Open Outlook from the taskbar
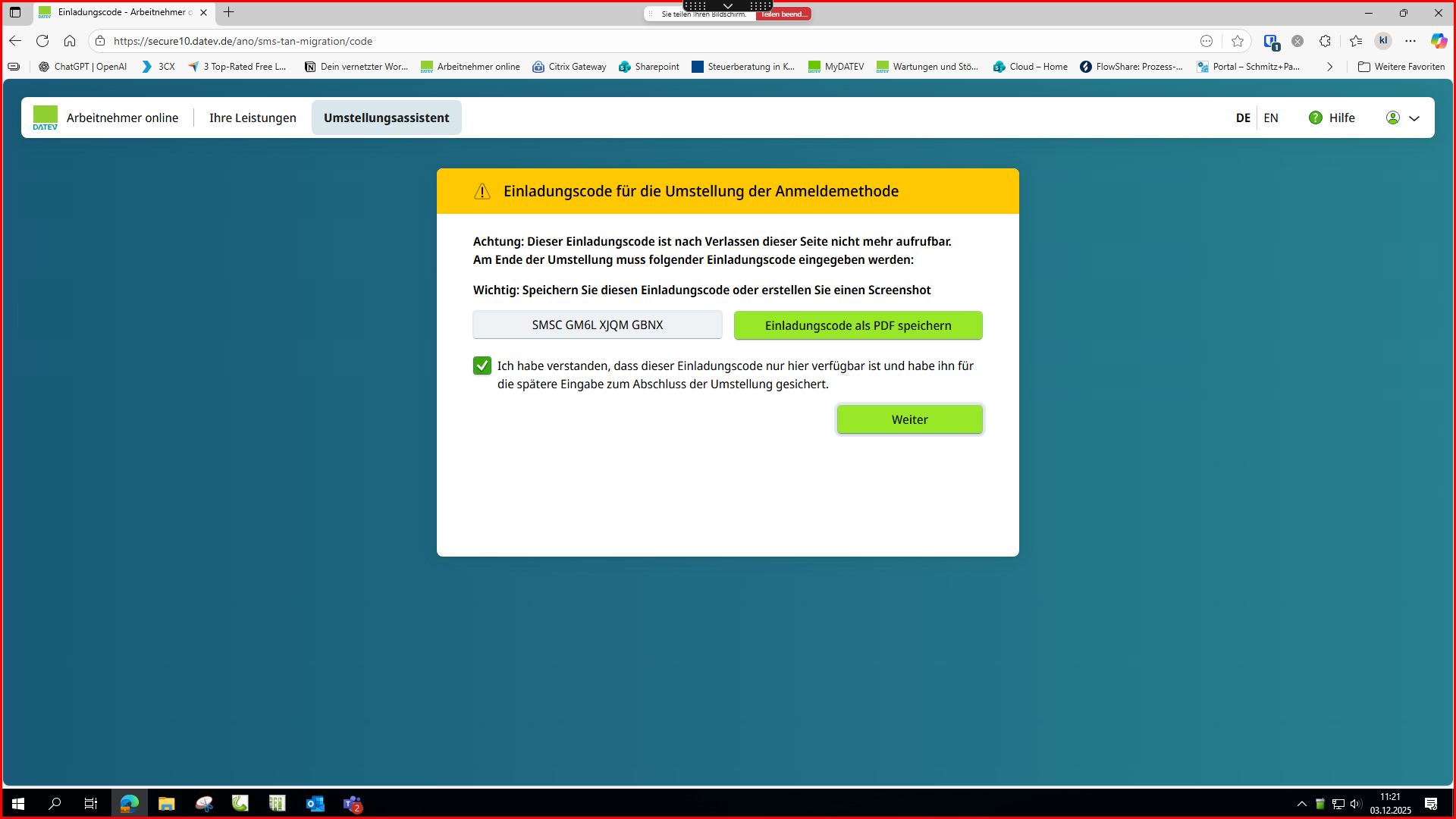1456x819 pixels. click(315, 804)
